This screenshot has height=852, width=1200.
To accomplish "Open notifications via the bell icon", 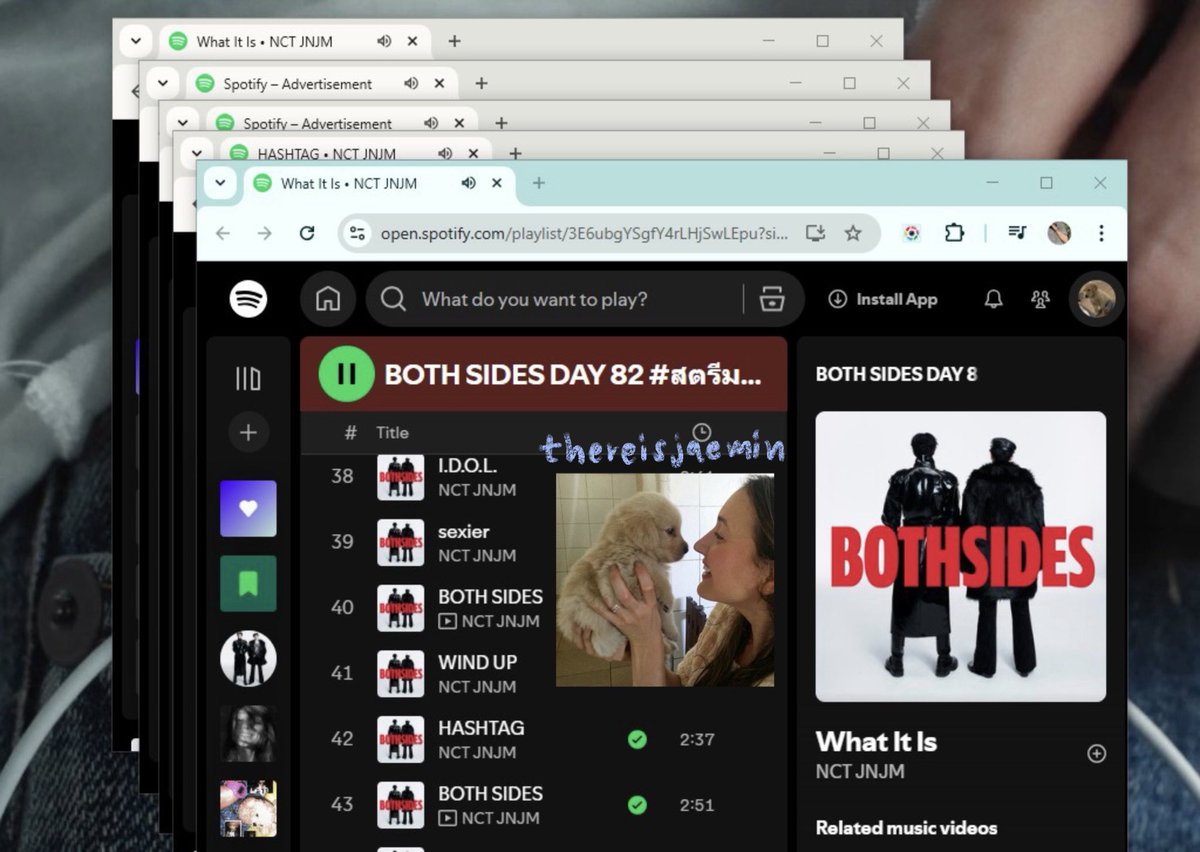I will [x=993, y=299].
